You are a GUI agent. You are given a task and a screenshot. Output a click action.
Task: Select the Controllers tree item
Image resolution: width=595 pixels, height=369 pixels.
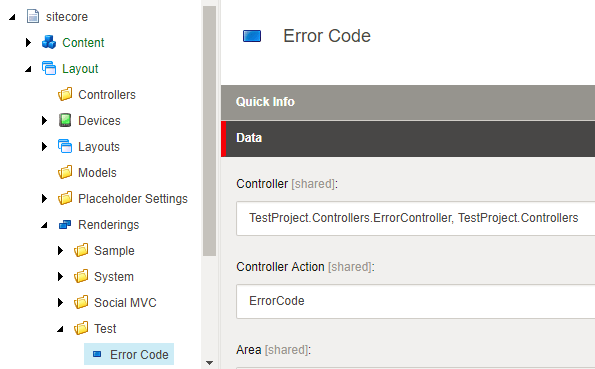107,95
